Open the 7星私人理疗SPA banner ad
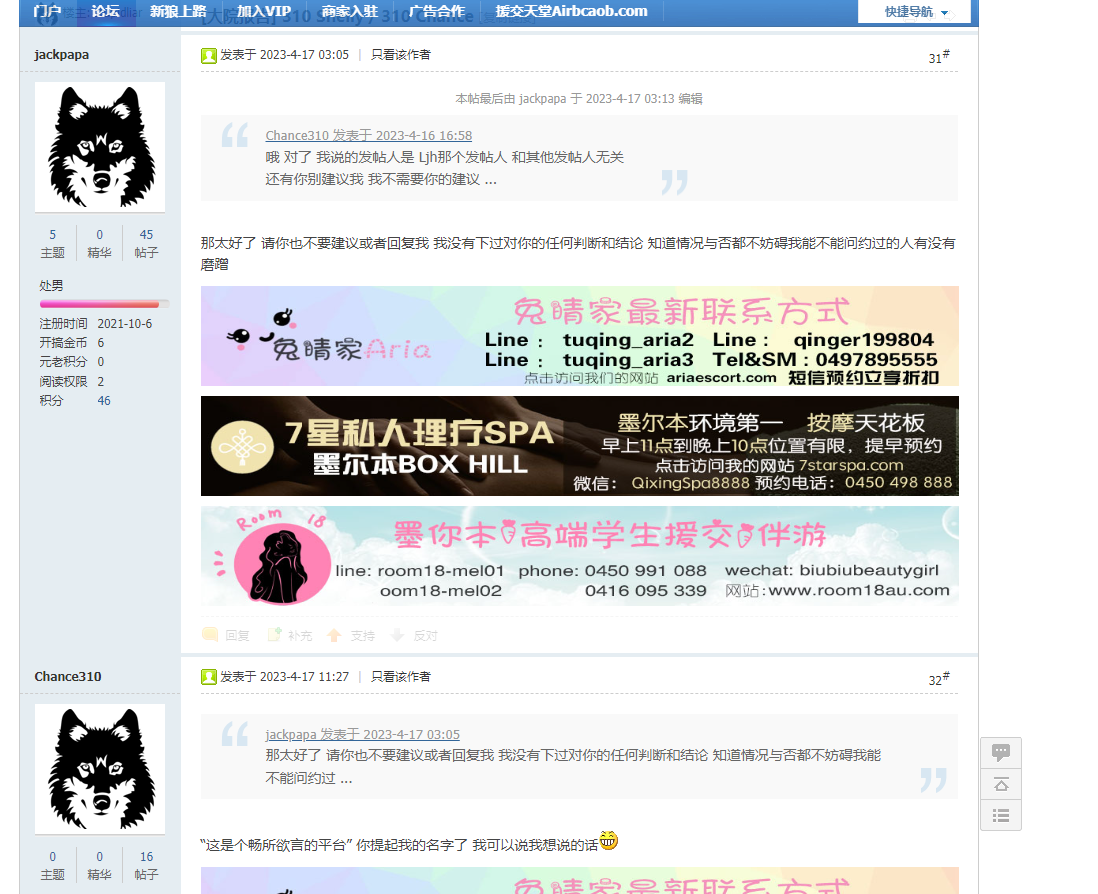1098x894 pixels. point(580,446)
